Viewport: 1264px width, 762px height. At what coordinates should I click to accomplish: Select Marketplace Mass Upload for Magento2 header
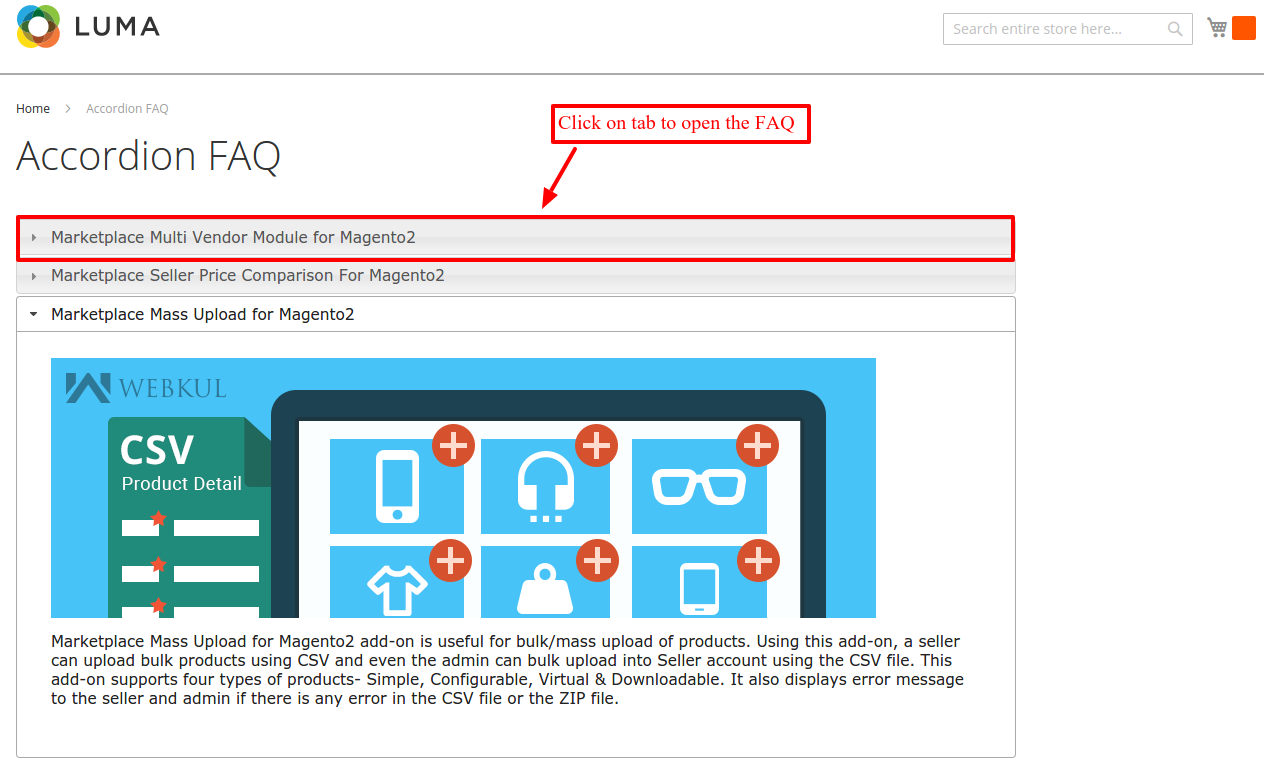click(203, 314)
